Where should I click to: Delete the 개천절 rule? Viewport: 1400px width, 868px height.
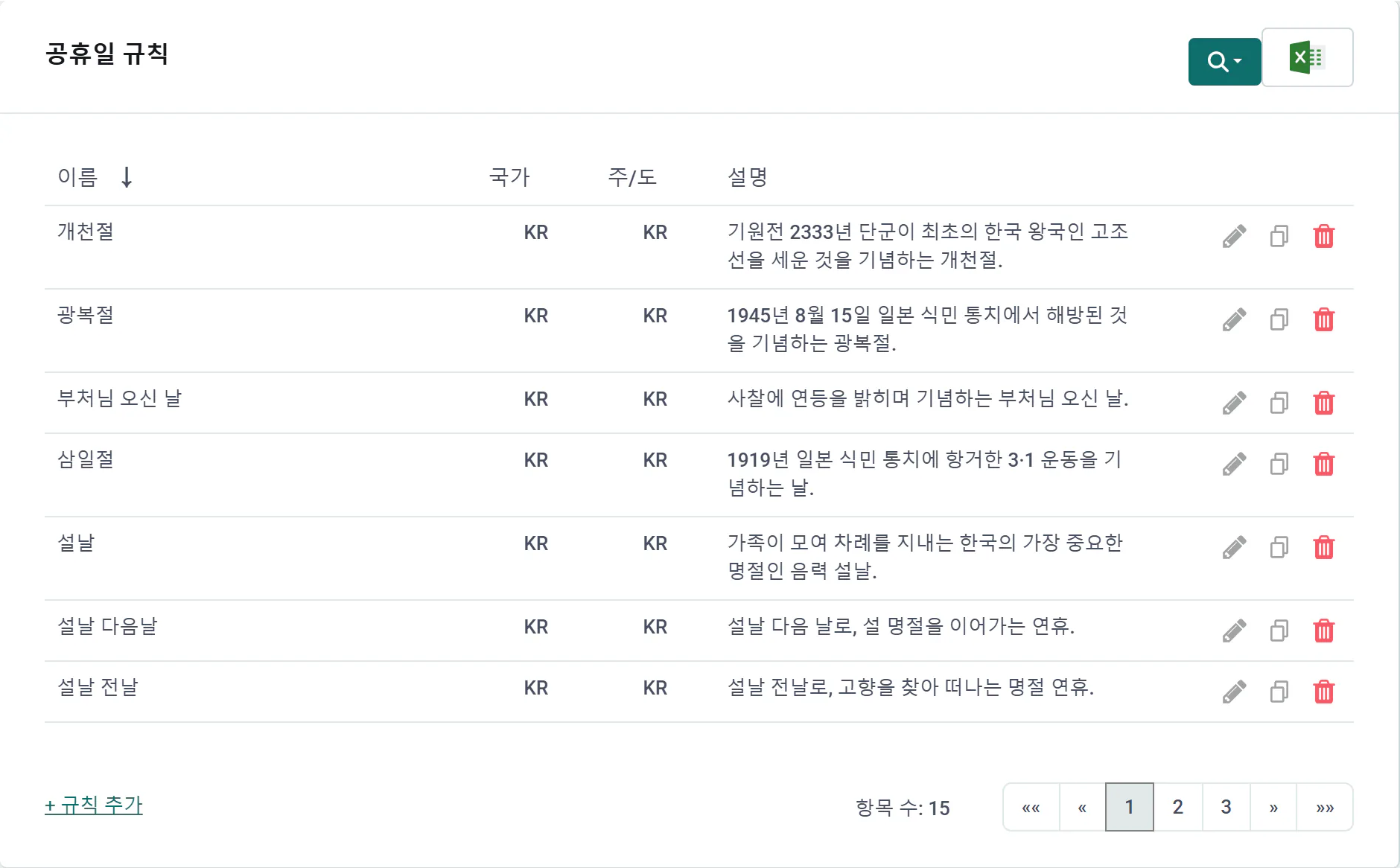click(x=1324, y=236)
